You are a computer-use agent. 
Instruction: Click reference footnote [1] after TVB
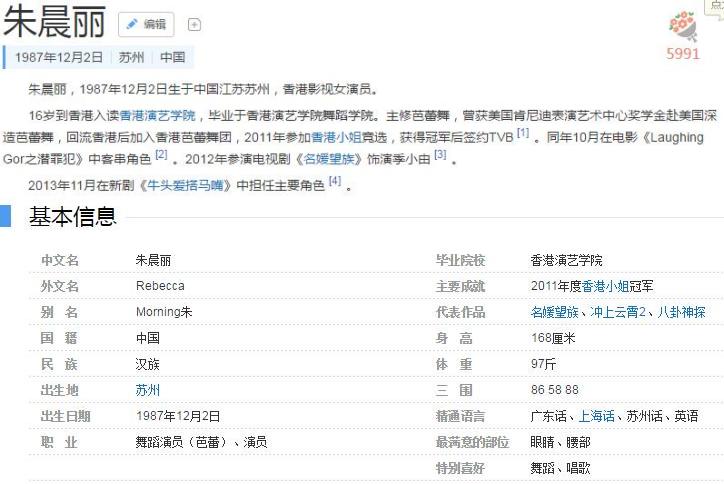pyautogui.click(x=523, y=133)
